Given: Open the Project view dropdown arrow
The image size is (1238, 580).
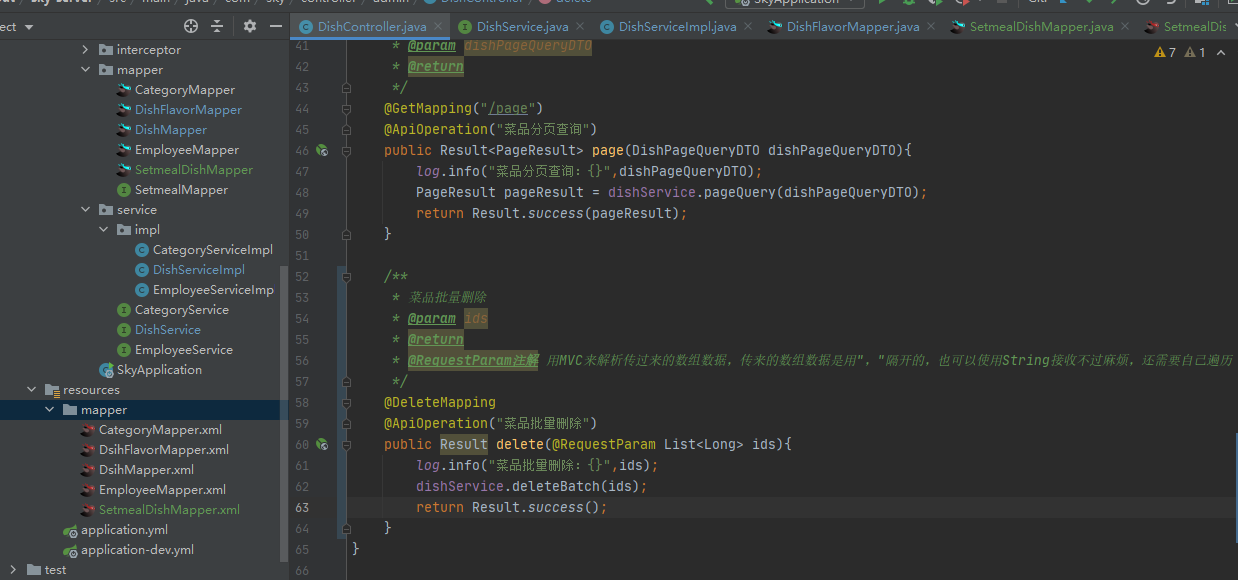Looking at the screenshot, I should click(28, 27).
